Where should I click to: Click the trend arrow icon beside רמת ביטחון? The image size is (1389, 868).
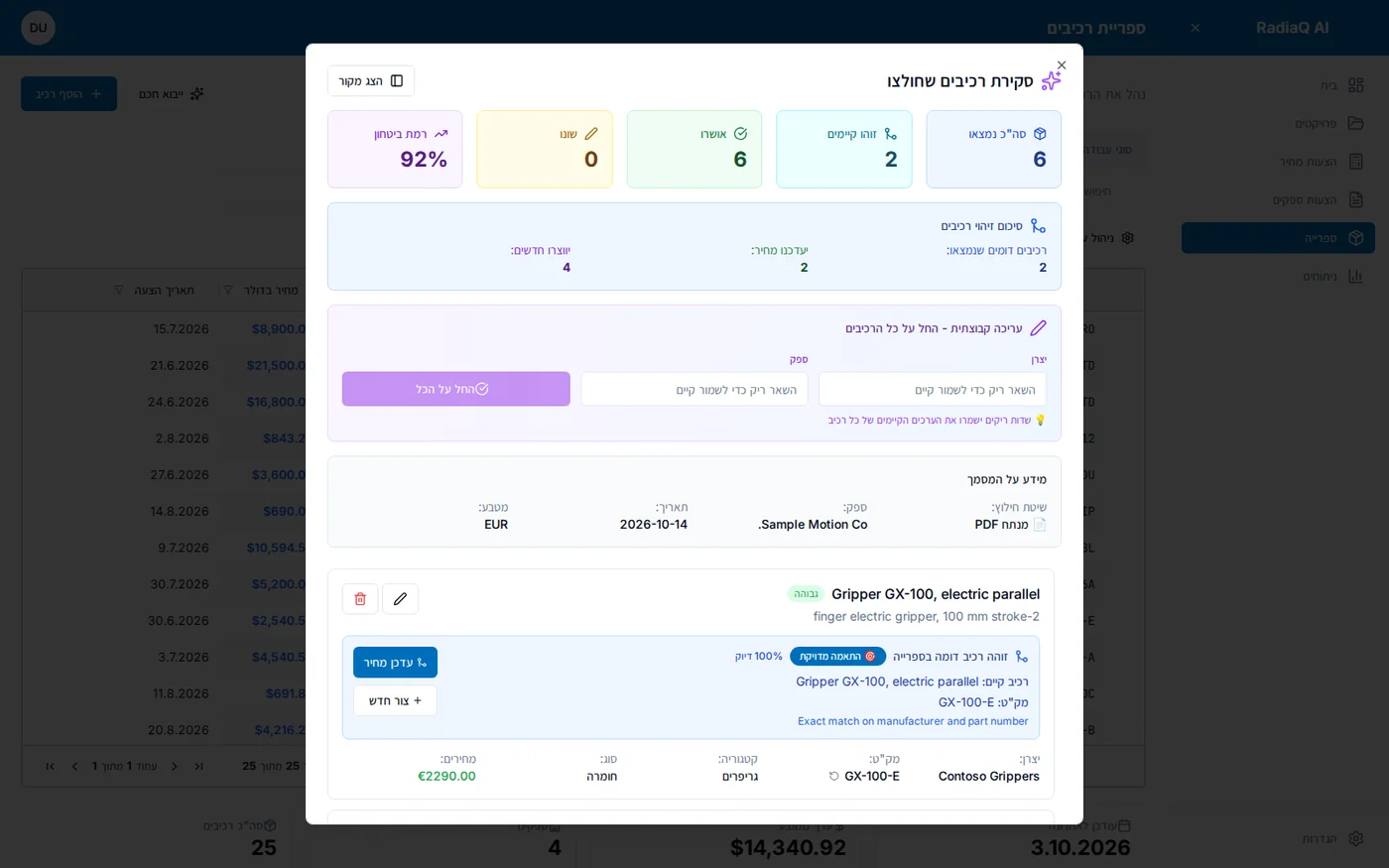pyautogui.click(x=442, y=134)
